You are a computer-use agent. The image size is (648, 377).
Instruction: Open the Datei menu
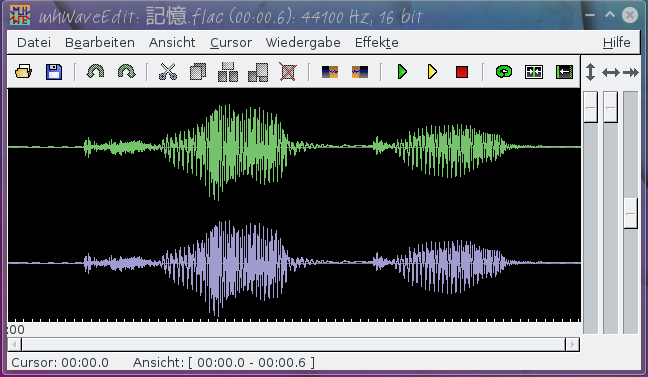(x=34, y=43)
